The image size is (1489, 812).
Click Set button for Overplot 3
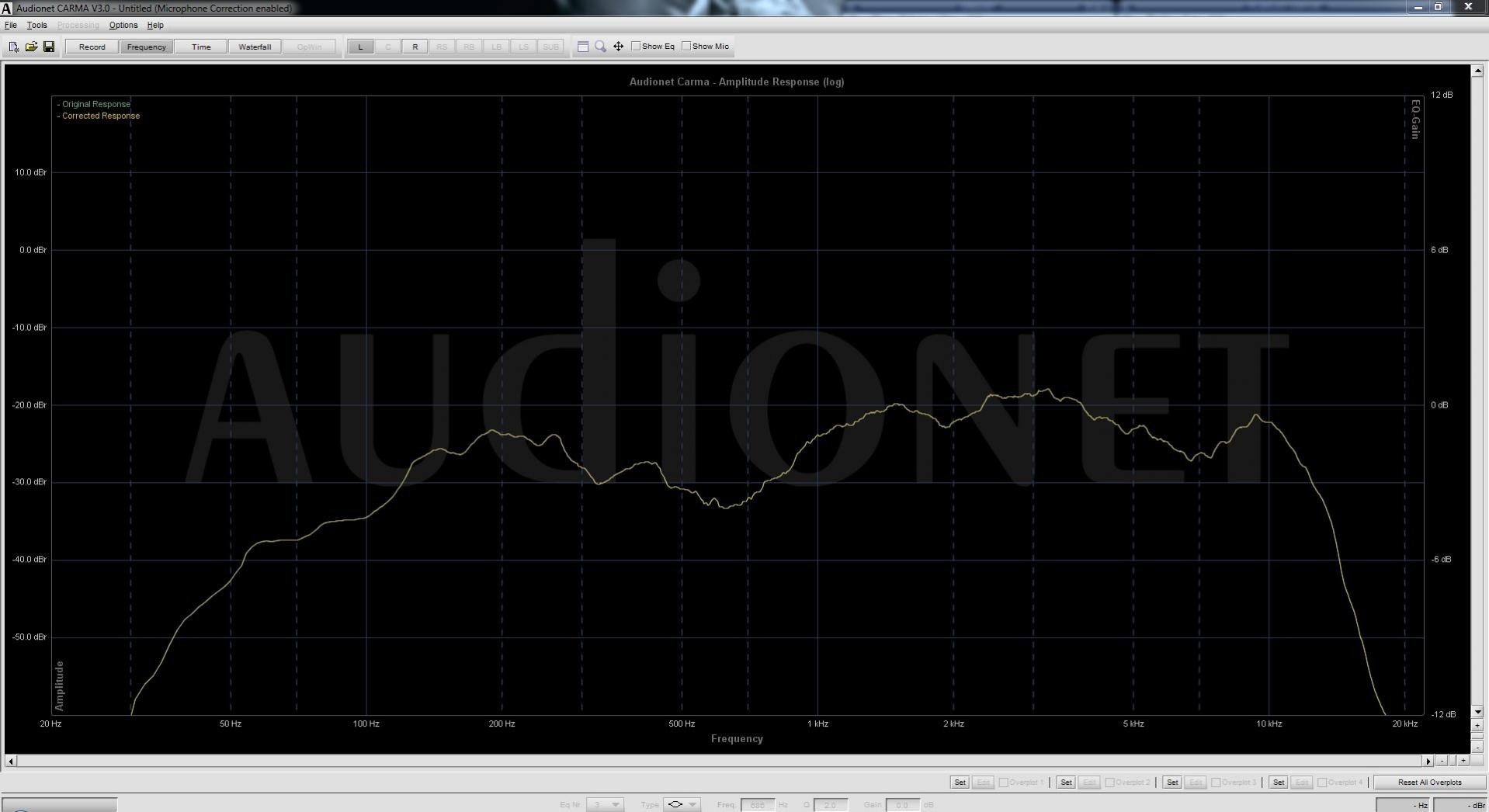[x=1172, y=783]
